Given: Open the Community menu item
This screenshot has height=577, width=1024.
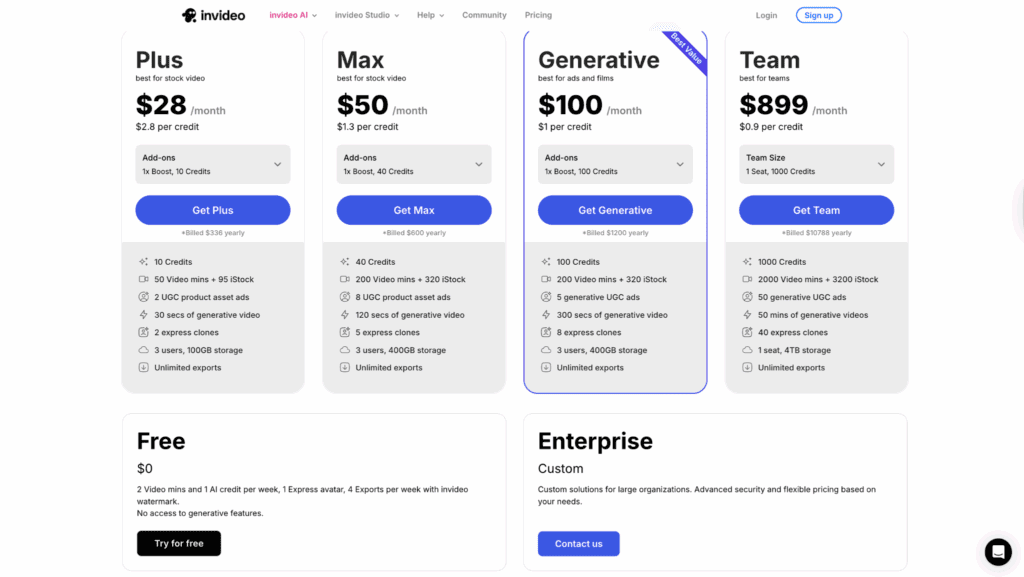Looking at the screenshot, I should pyautogui.click(x=484, y=15).
